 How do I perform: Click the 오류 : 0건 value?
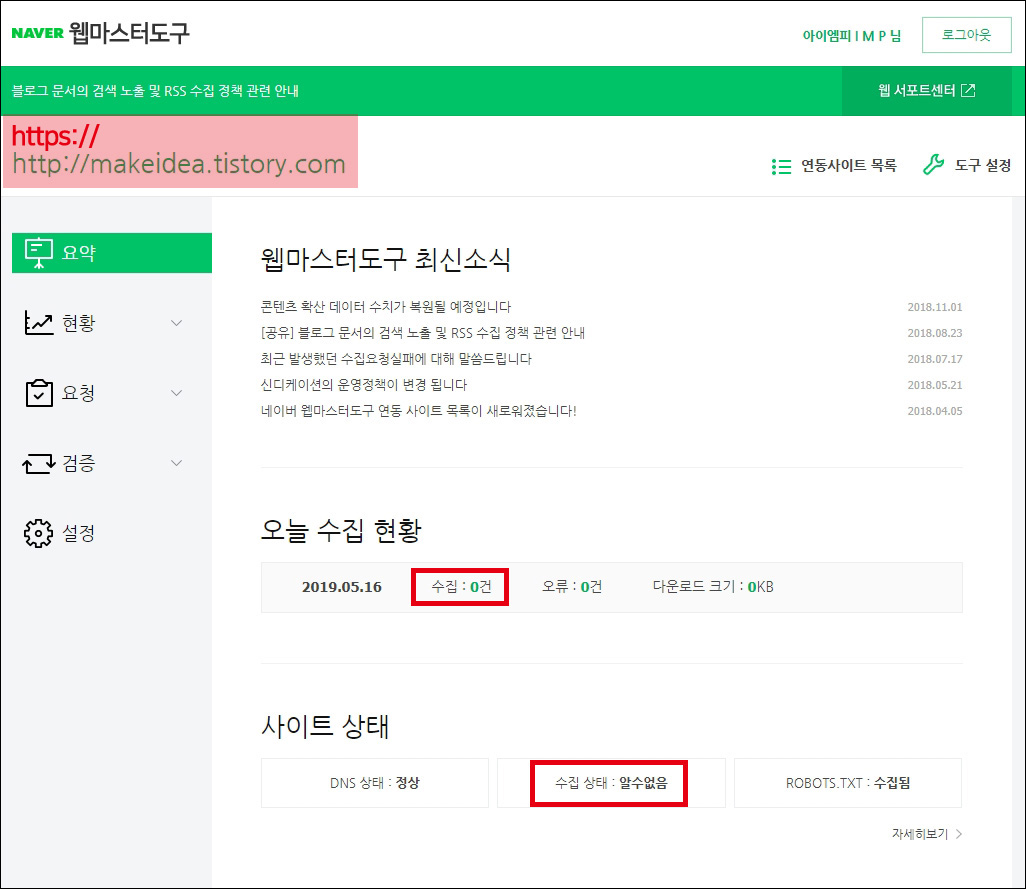(571, 587)
